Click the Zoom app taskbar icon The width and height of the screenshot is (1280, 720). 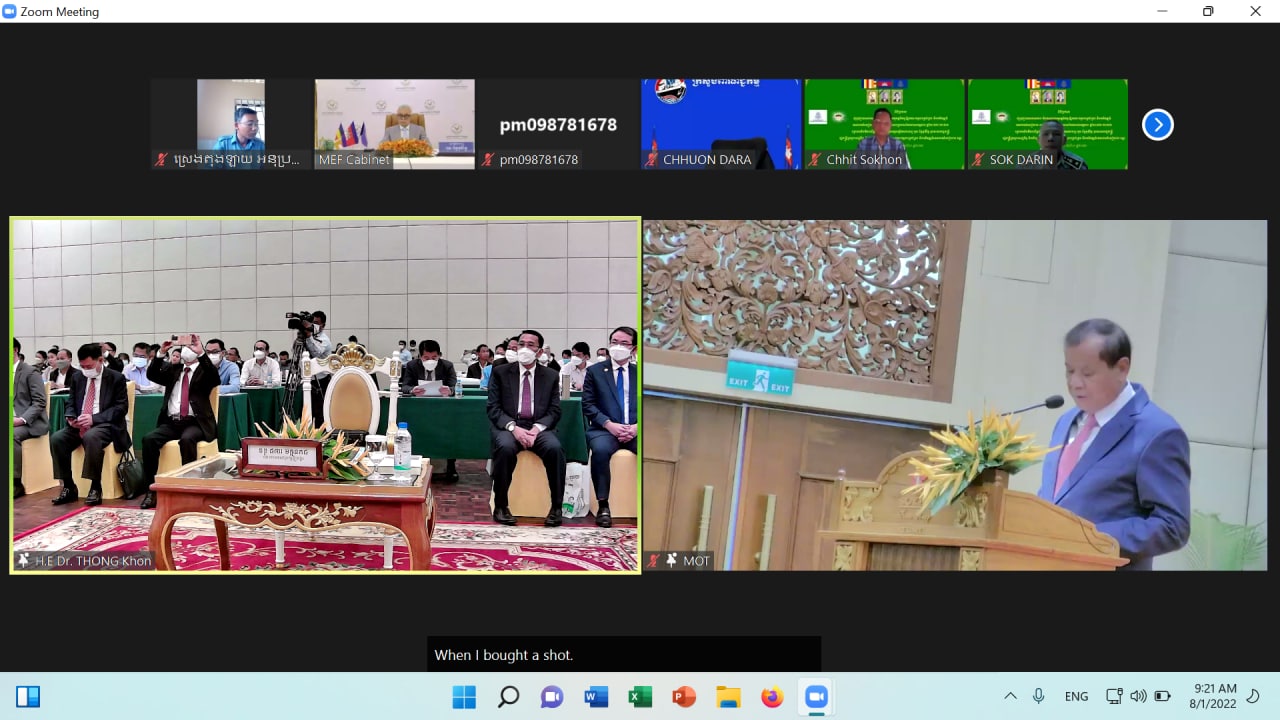tap(816, 696)
